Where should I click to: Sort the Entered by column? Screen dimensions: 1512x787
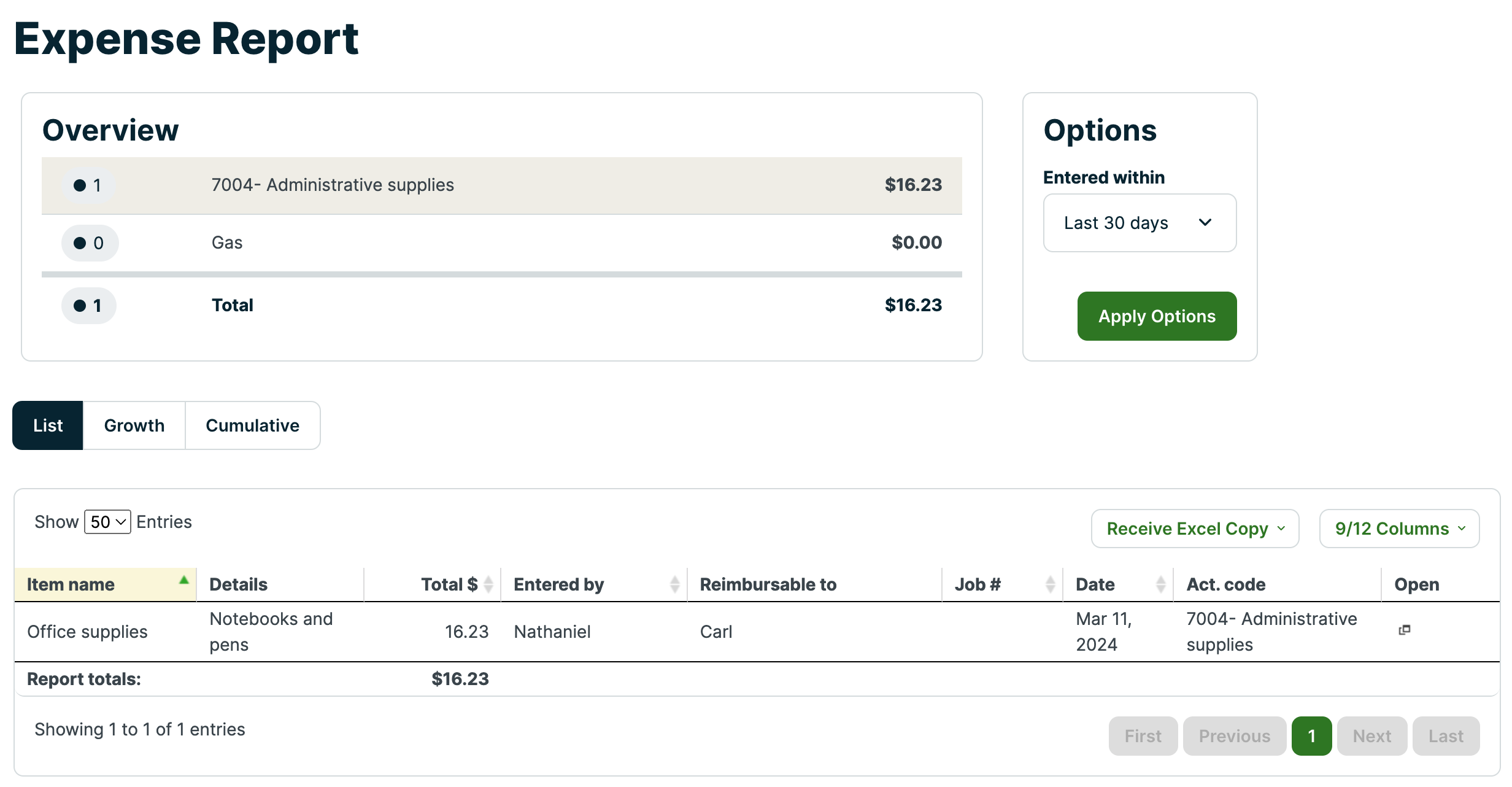(675, 584)
